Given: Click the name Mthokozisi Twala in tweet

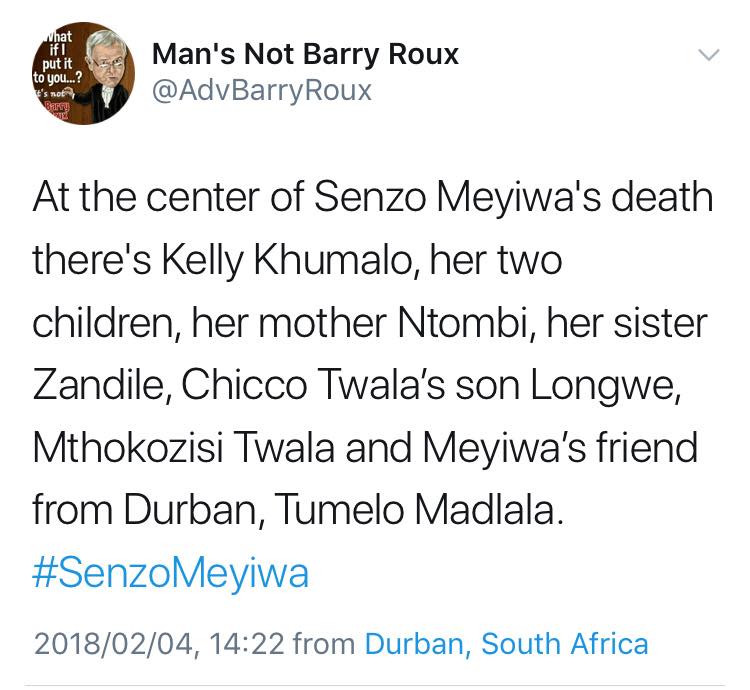Looking at the screenshot, I should point(183,448).
